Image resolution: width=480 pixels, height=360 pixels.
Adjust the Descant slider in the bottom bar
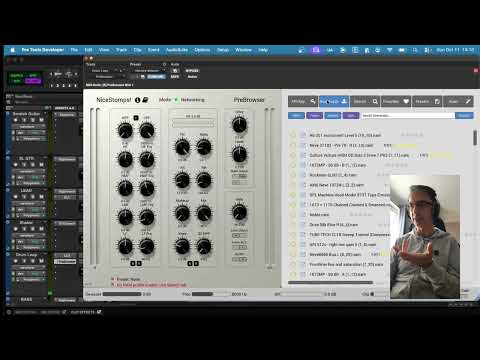122,294
